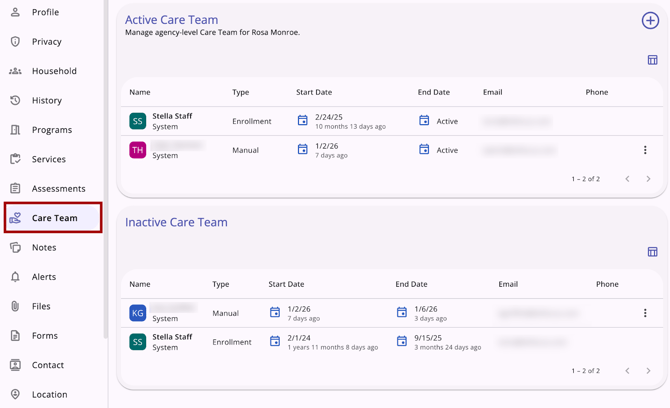
Task: Open the History page
Action: (x=46, y=100)
